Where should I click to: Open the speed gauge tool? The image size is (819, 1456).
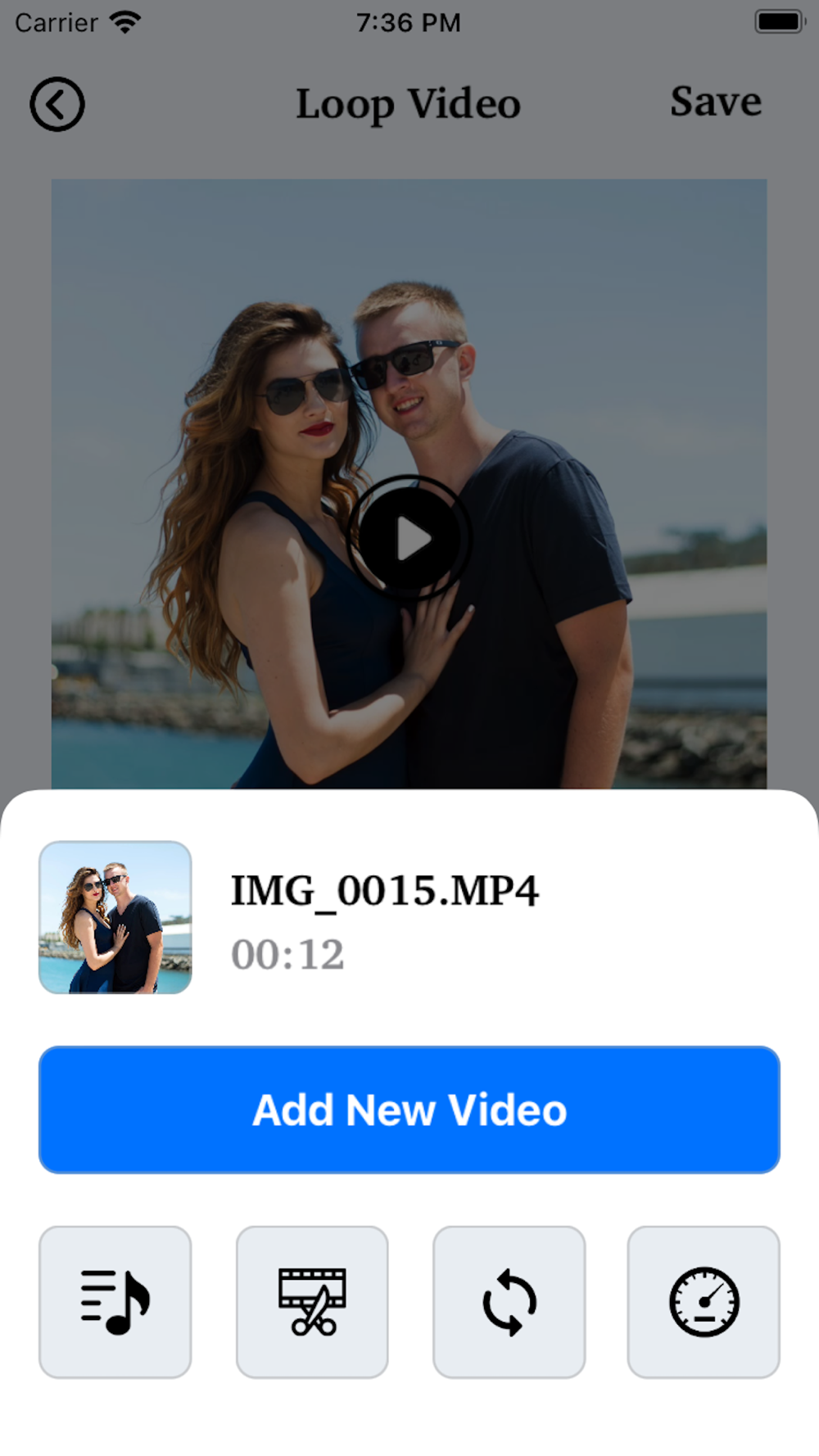tap(704, 1302)
